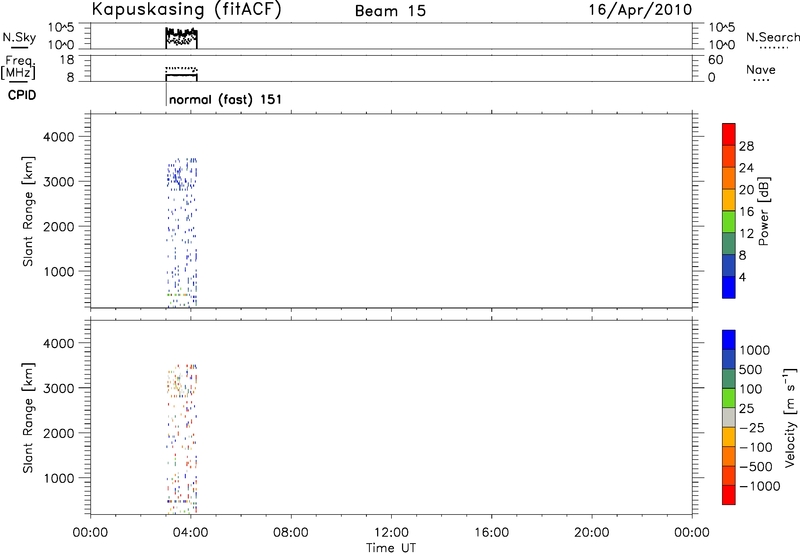Screen dimensions: 800x554
Task: Click the solid line sample under N.Sky
Action: pyautogui.click(x=19, y=48)
